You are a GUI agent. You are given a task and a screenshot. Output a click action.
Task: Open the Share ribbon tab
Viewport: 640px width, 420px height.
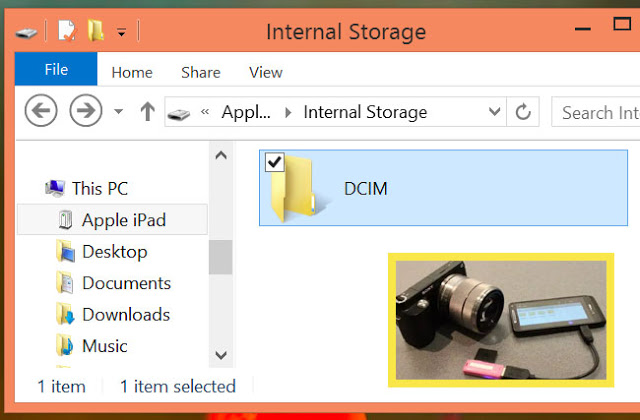[x=201, y=73]
